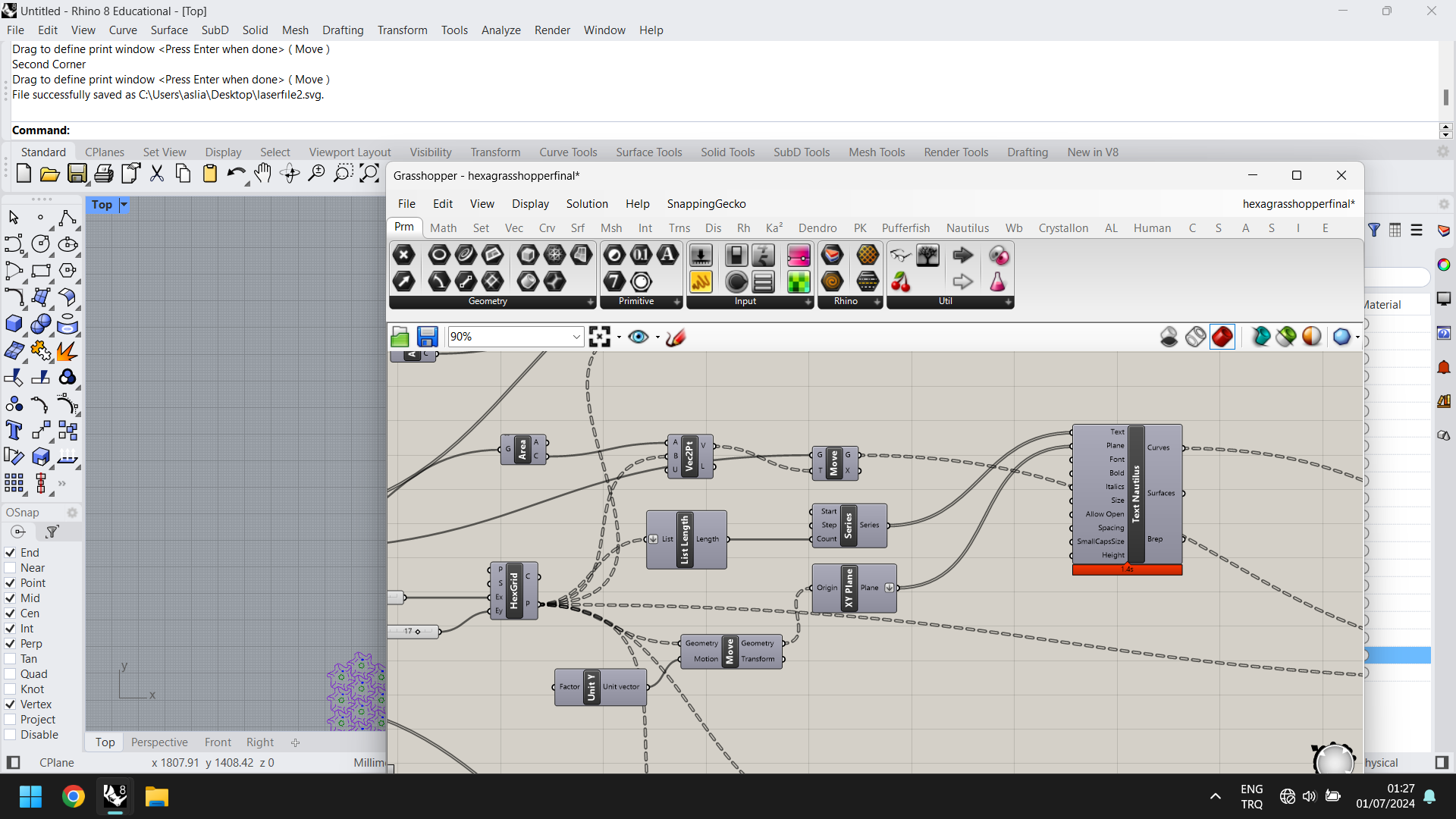Add the Point geometry parameter
This screenshot has width=1456, height=819.
(403, 256)
